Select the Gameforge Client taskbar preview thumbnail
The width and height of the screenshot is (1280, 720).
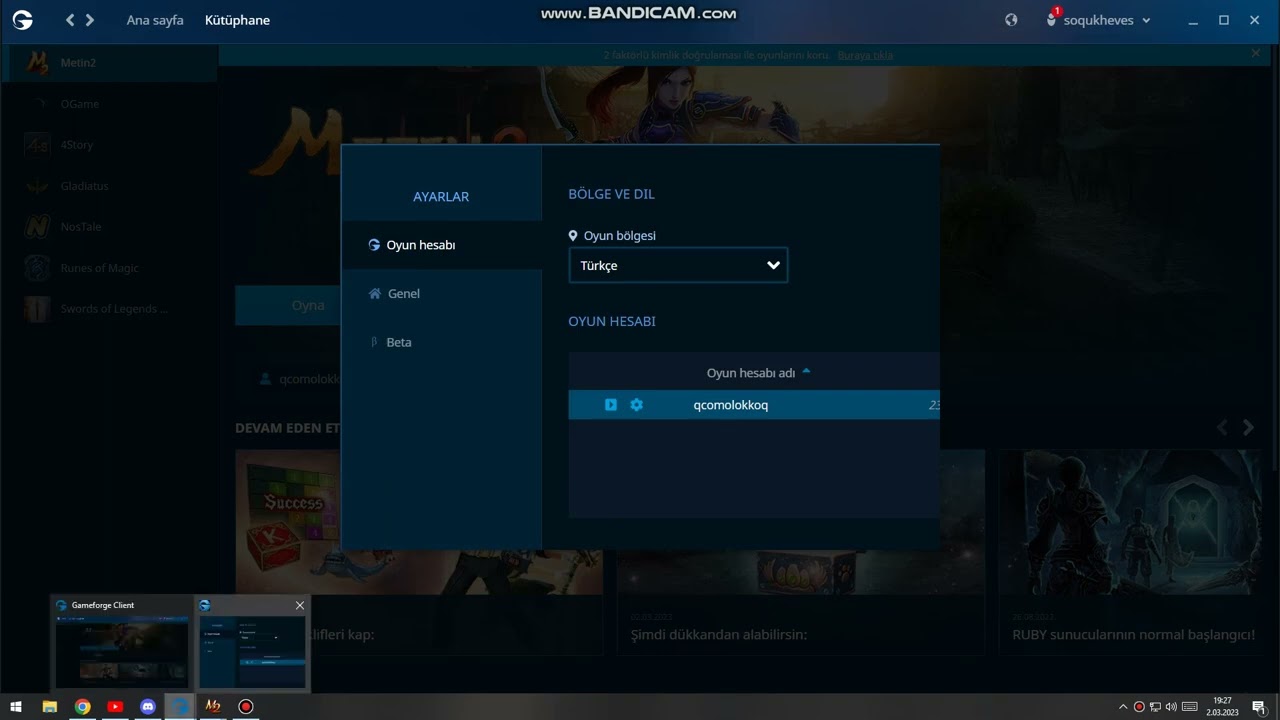point(122,643)
